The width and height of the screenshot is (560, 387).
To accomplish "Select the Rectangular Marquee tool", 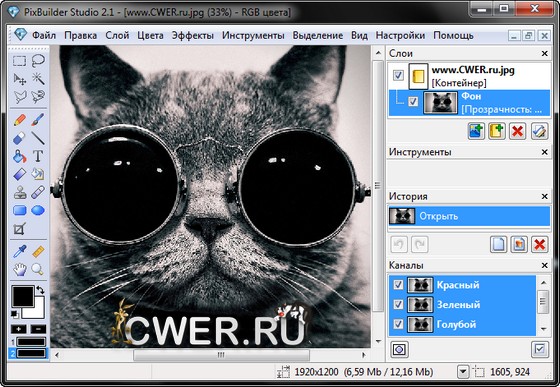I will tap(19, 61).
